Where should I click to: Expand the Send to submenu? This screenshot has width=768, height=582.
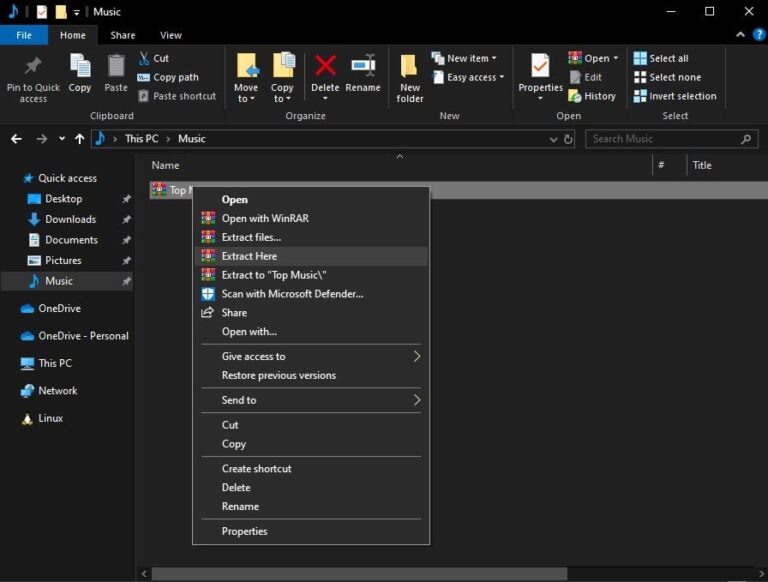click(311, 400)
